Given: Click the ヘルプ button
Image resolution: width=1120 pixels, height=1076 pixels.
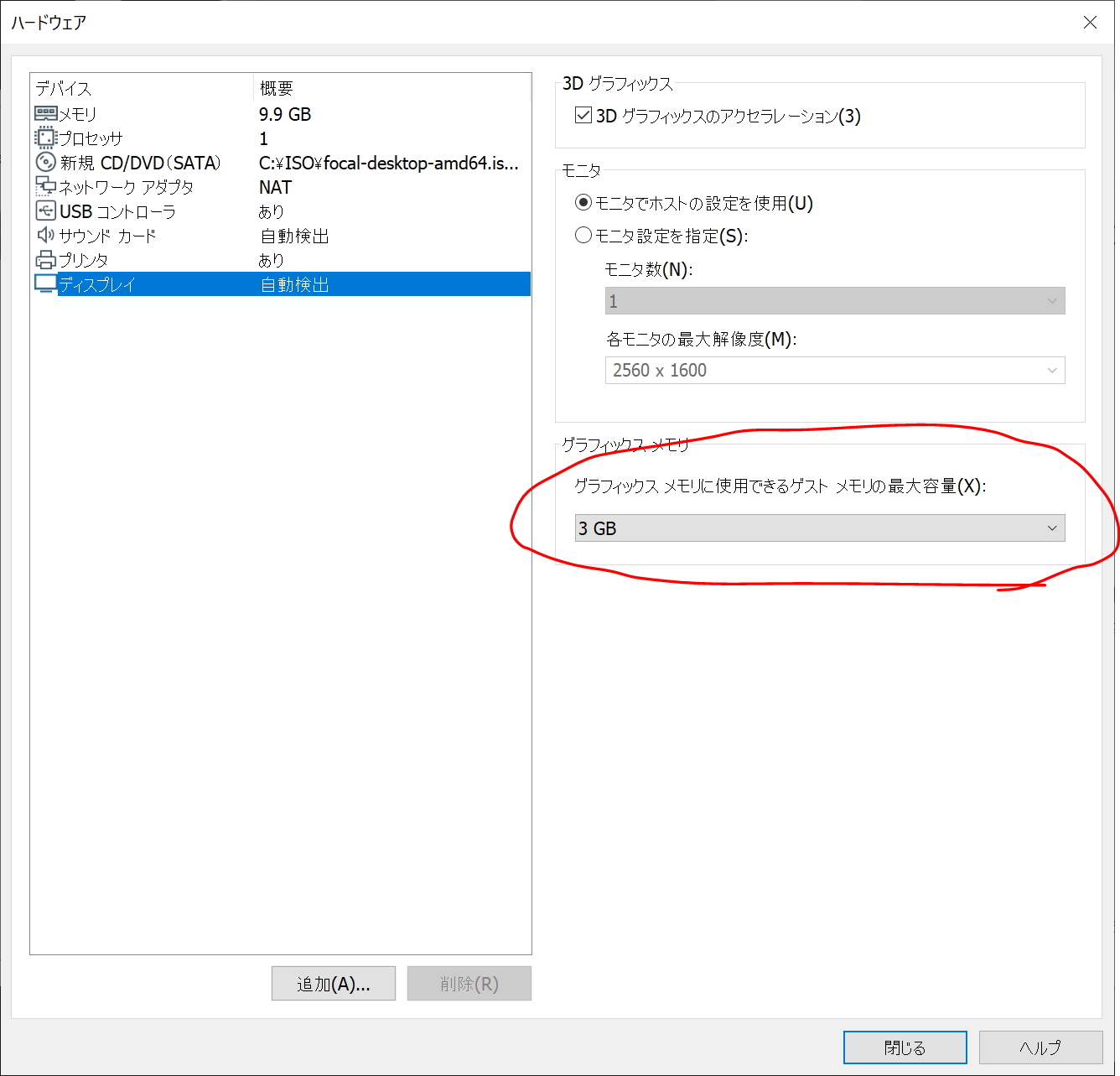Looking at the screenshot, I should coord(1040,1047).
